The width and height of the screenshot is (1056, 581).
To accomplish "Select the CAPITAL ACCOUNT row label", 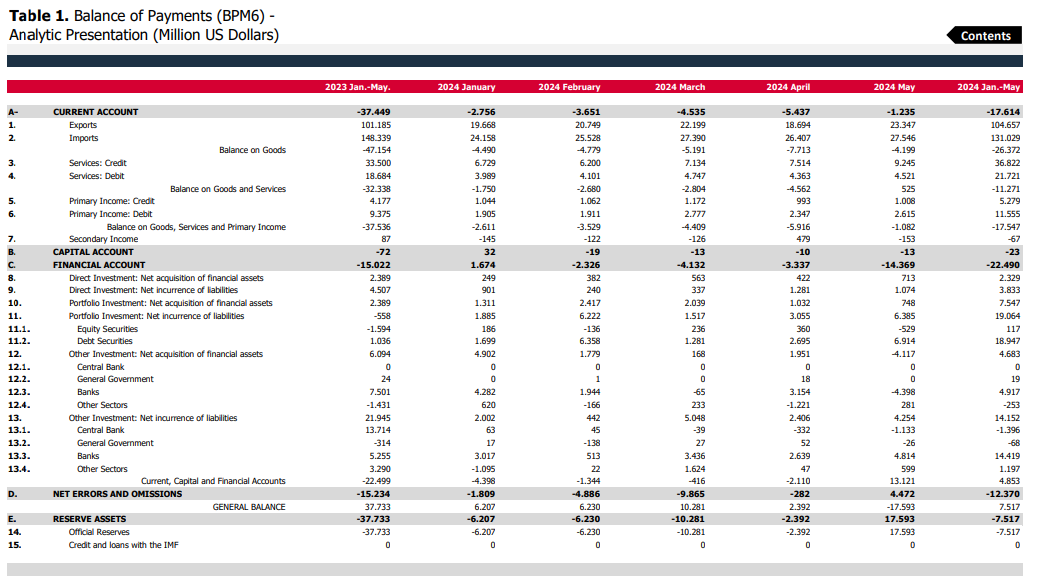I will click(92, 253).
